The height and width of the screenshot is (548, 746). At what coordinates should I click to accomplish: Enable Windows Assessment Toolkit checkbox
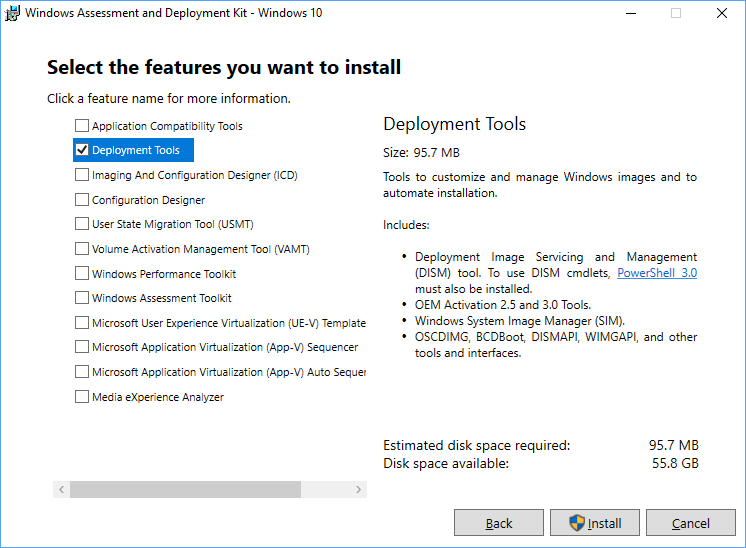pyautogui.click(x=82, y=298)
